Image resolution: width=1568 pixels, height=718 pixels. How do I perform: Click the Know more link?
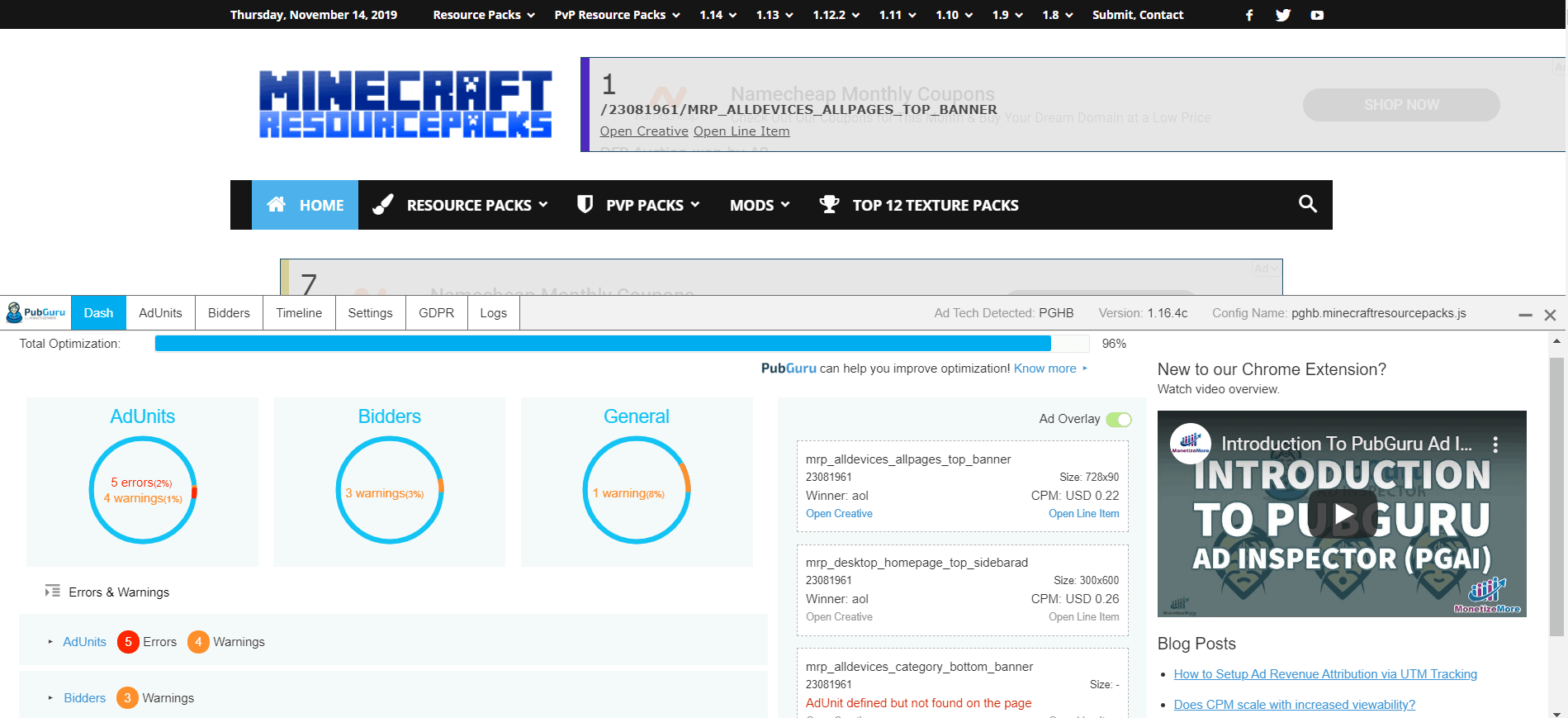[x=1045, y=369]
